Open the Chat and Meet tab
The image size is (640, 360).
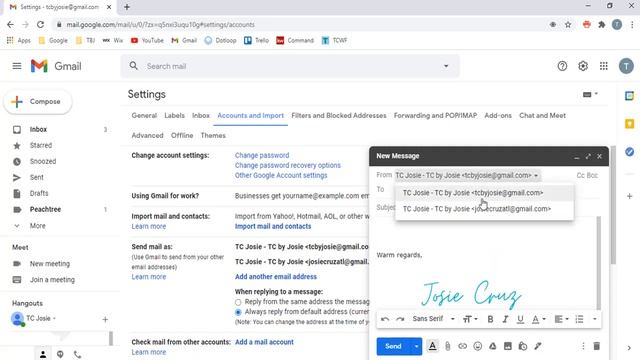pyautogui.click(x=542, y=116)
